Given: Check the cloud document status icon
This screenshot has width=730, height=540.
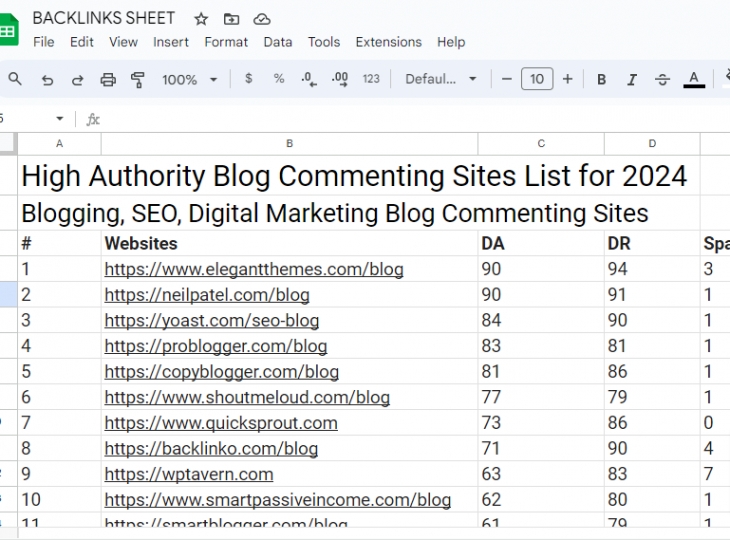Looking at the screenshot, I should (262, 19).
